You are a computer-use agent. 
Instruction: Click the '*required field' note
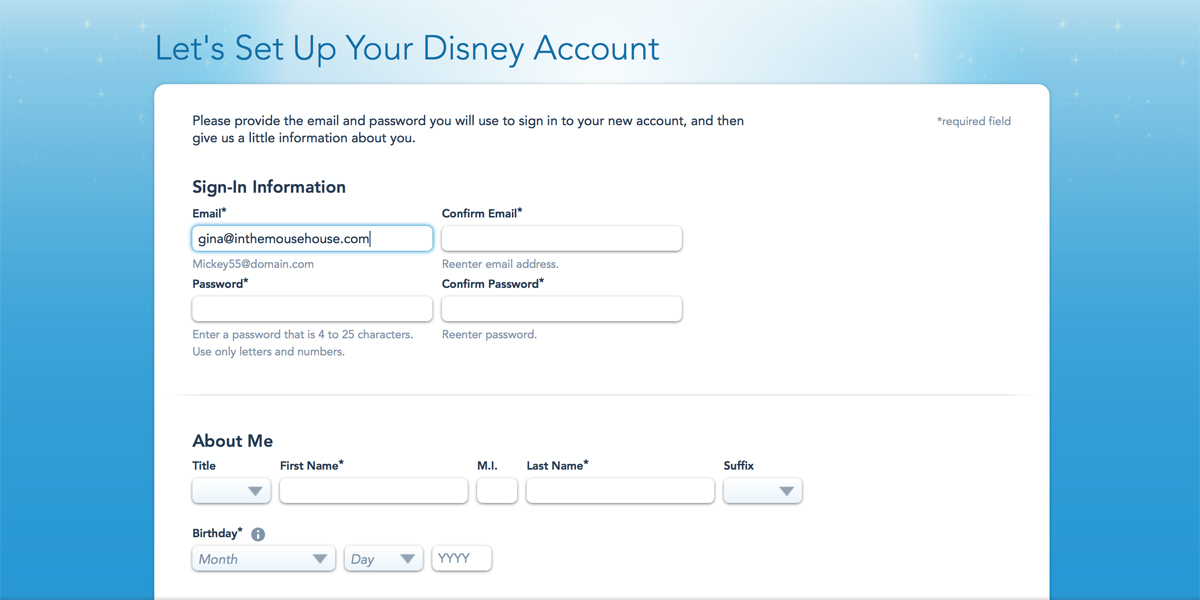pos(974,121)
